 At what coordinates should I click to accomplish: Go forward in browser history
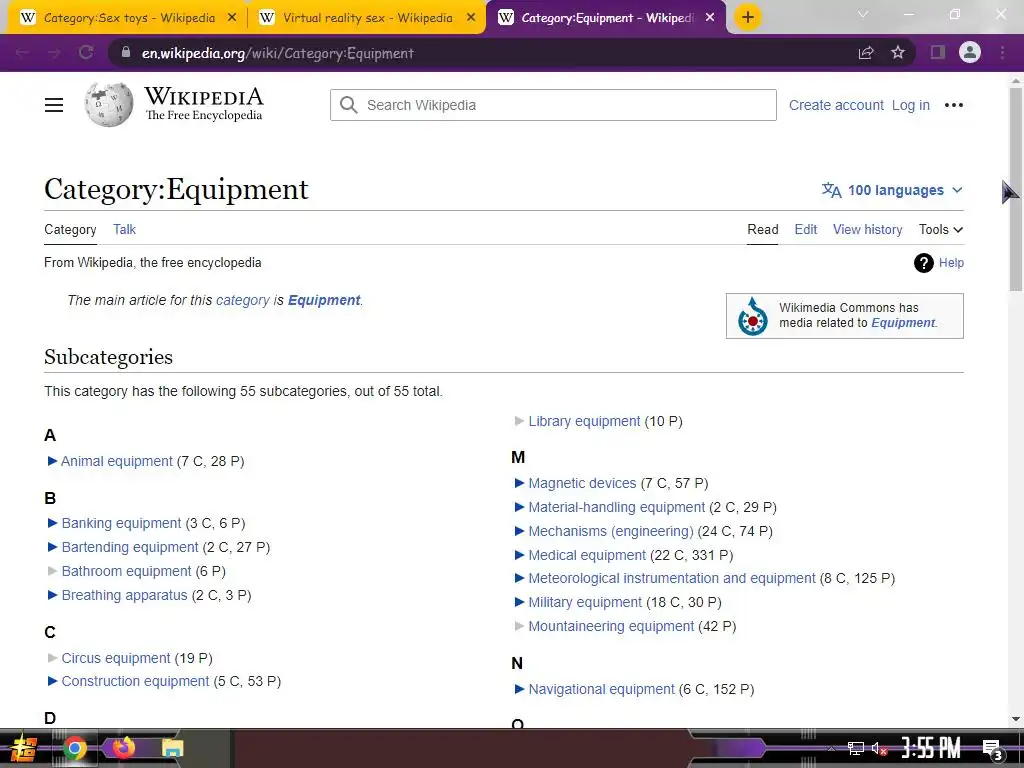54,52
